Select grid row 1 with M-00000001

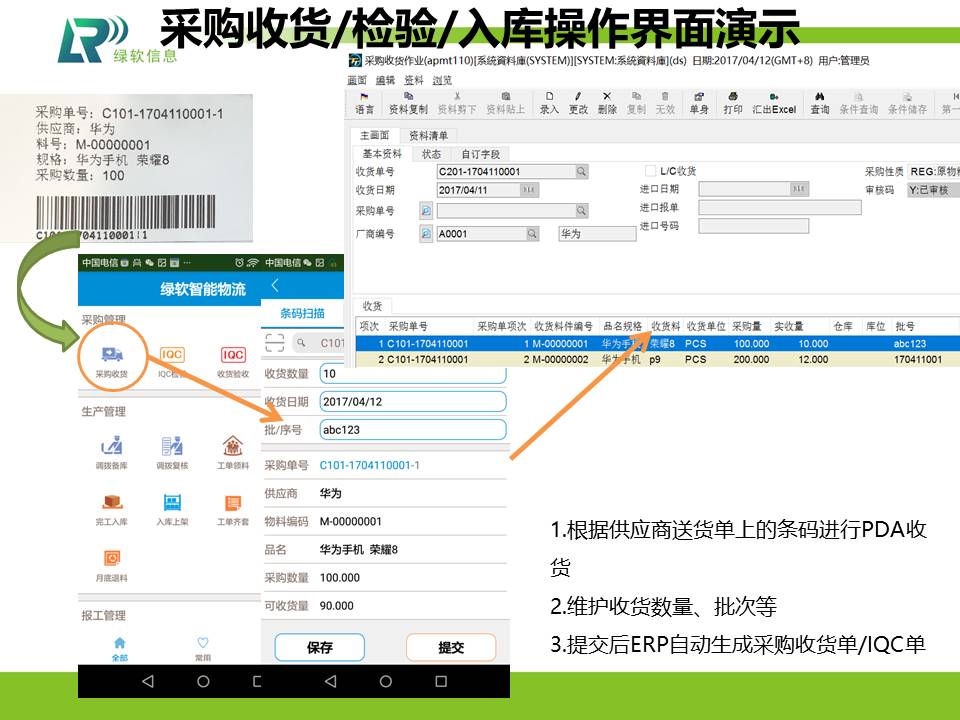tap(658, 343)
